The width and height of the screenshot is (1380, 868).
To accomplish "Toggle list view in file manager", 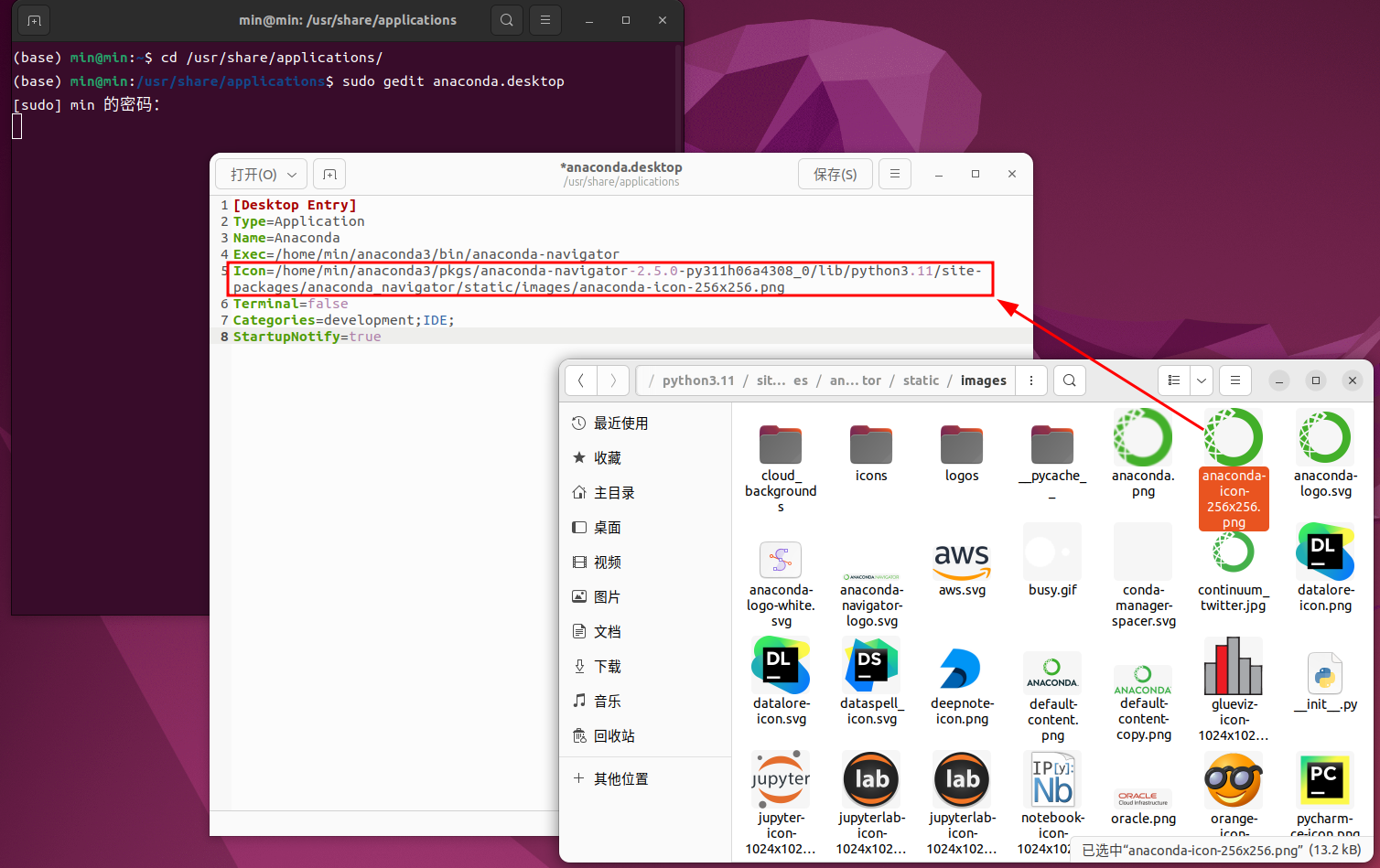I will pos(1174,380).
